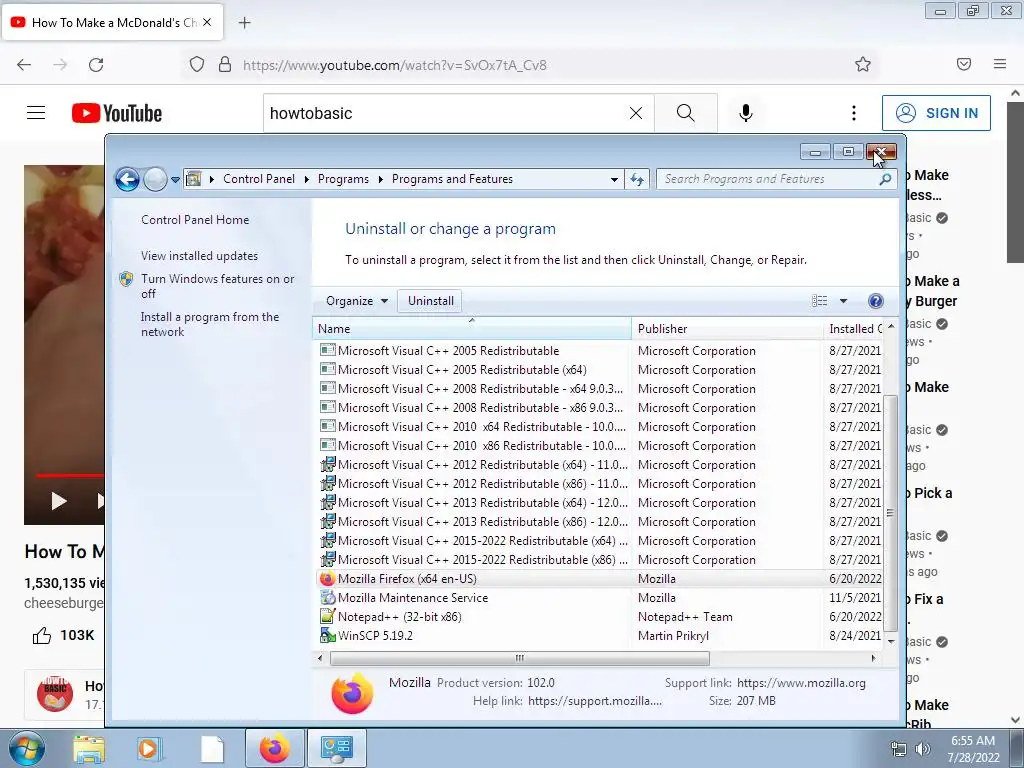The width and height of the screenshot is (1024, 768).
Task: Select Microsoft Visual C++ 2005 Redistributable (x64) row
Action: pyautogui.click(x=600, y=370)
